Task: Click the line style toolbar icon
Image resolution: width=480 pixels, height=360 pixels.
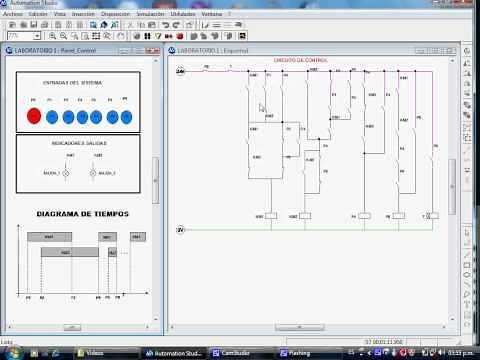Action: 217,25
